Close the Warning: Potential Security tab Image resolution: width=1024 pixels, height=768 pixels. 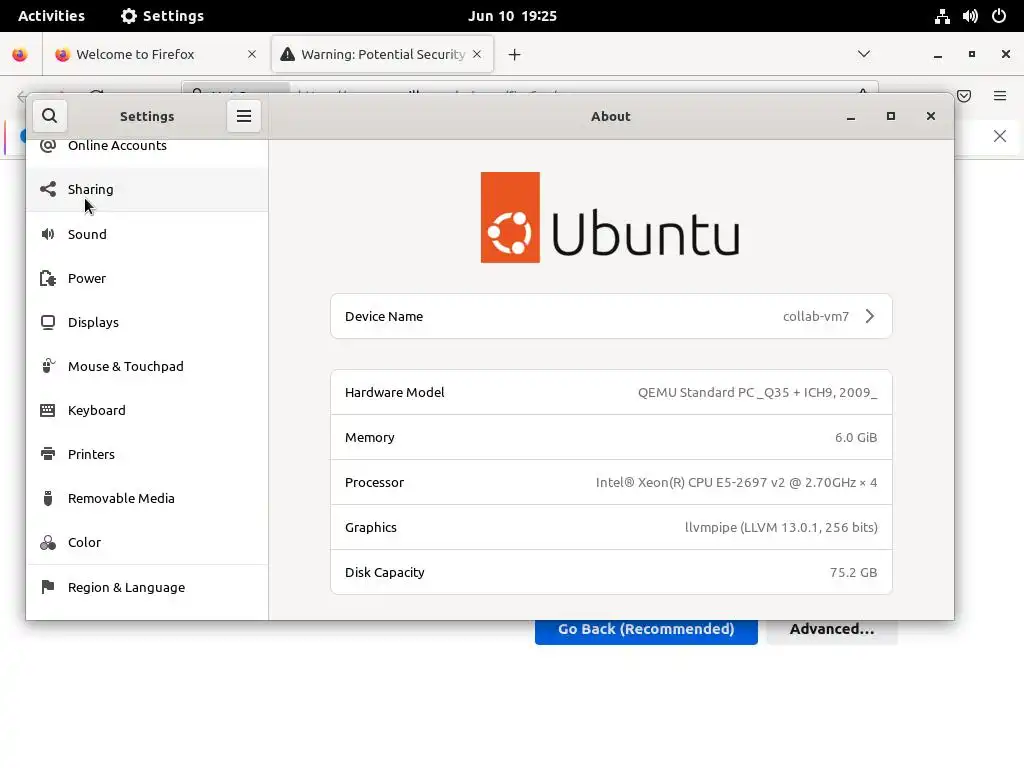477,54
